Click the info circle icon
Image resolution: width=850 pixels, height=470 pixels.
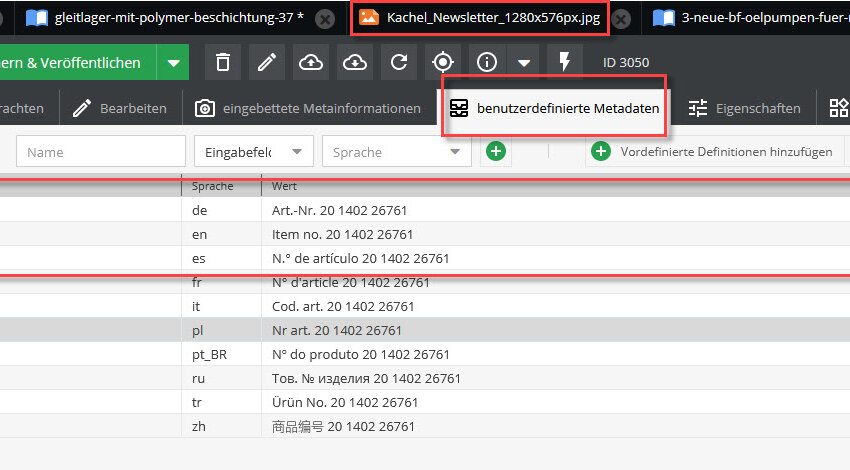click(x=488, y=63)
